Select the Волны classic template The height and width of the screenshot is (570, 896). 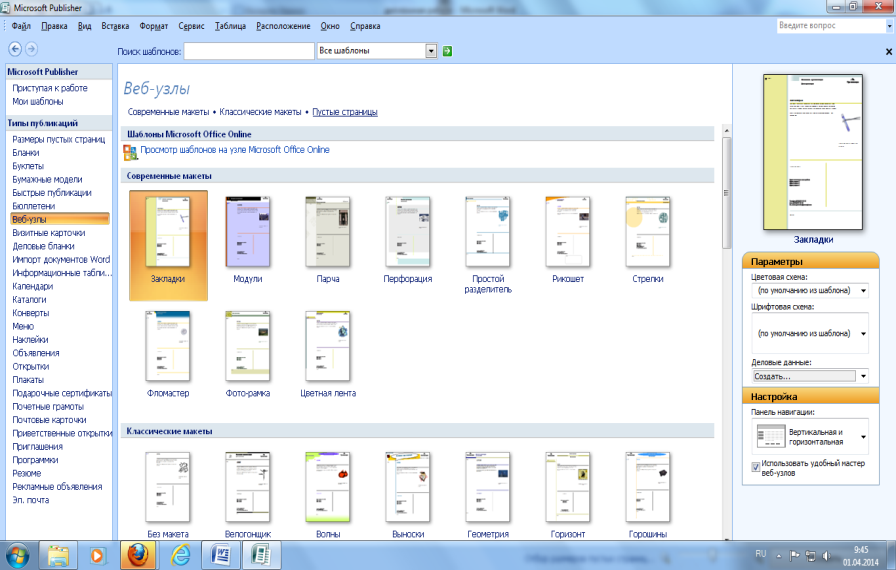[x=328, y=487]
